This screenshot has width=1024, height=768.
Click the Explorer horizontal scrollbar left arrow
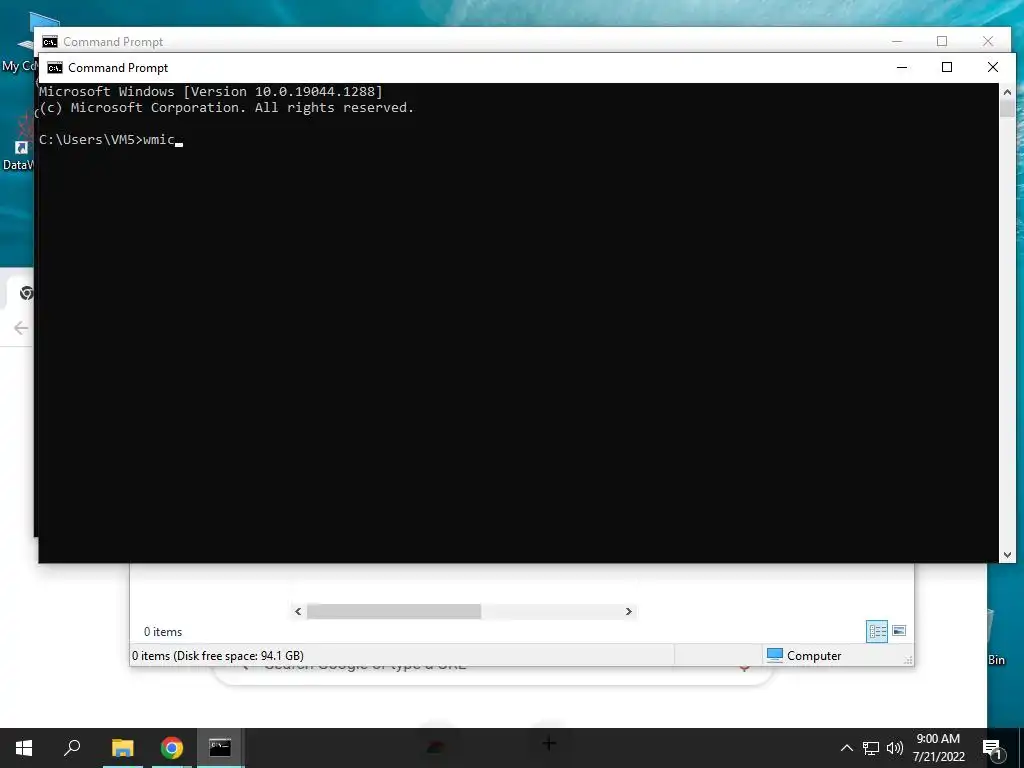298,611
